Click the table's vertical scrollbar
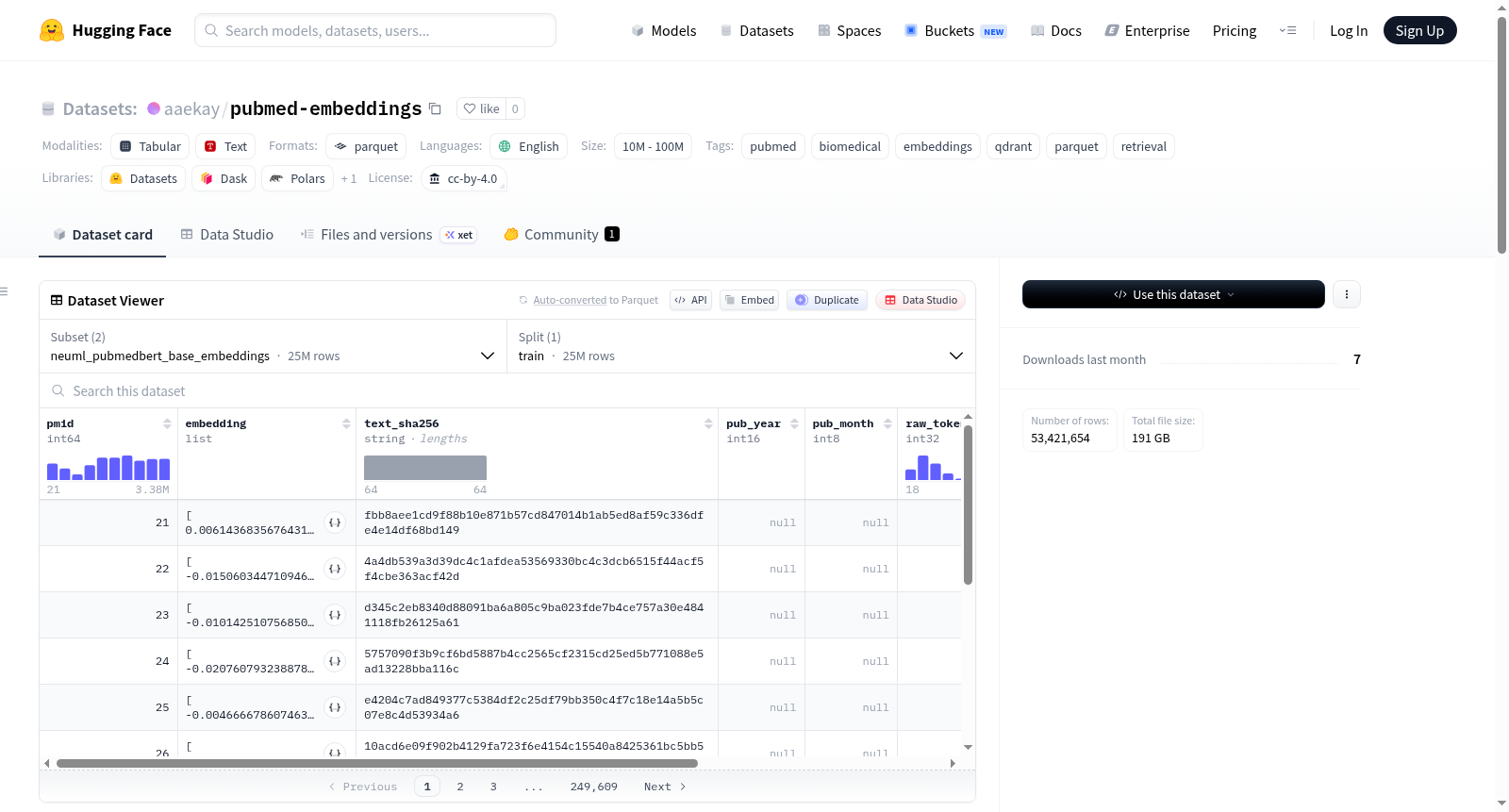Viewport: 1509px width, 812px height. click(968, 505)
